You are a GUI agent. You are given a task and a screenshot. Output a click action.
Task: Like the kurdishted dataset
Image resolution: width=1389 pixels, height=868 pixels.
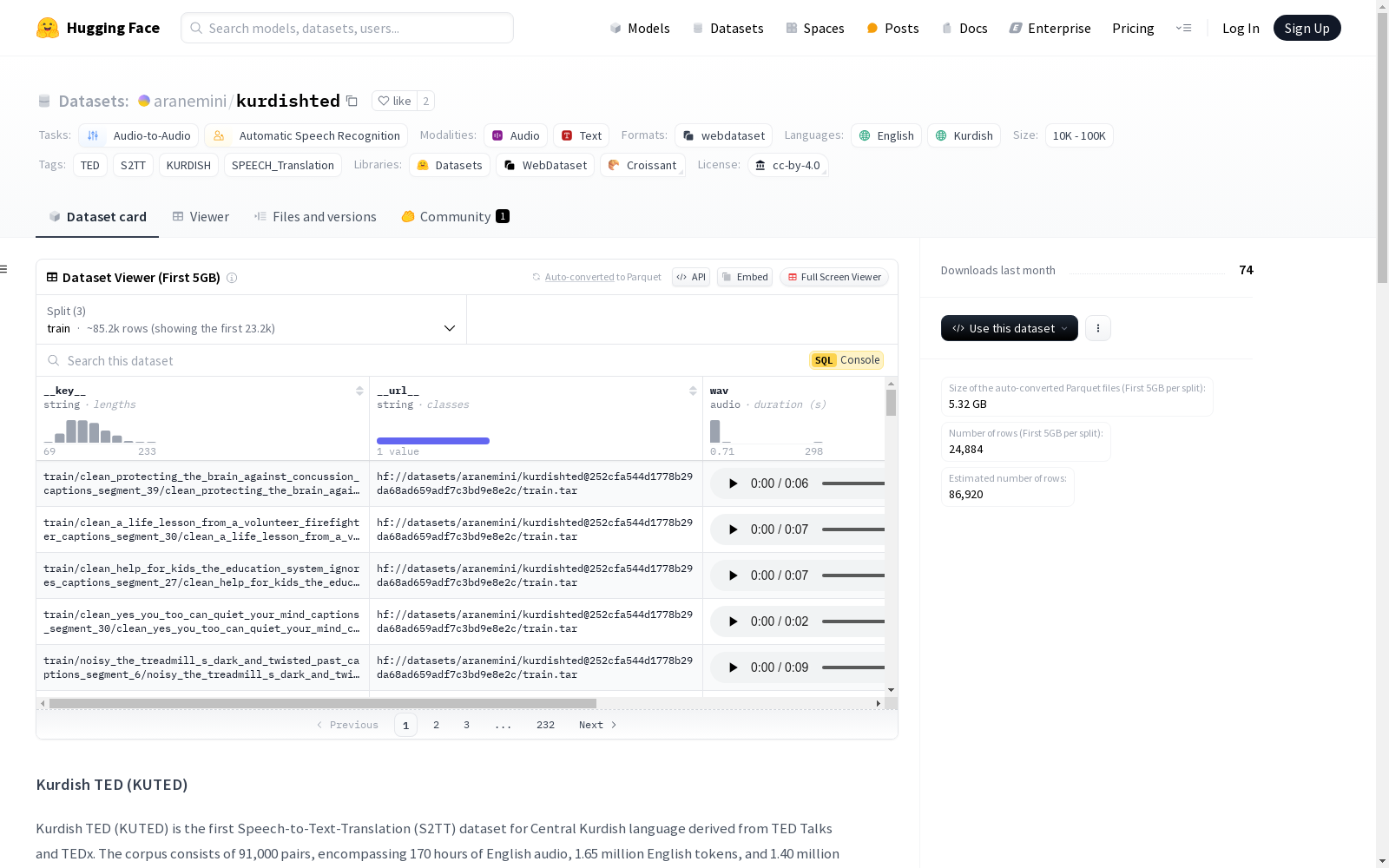click(395, 101)
